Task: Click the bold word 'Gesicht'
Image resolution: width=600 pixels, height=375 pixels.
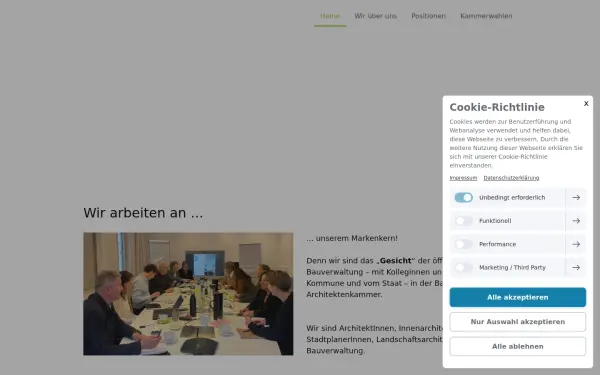Action: click(x=395, y=261)
